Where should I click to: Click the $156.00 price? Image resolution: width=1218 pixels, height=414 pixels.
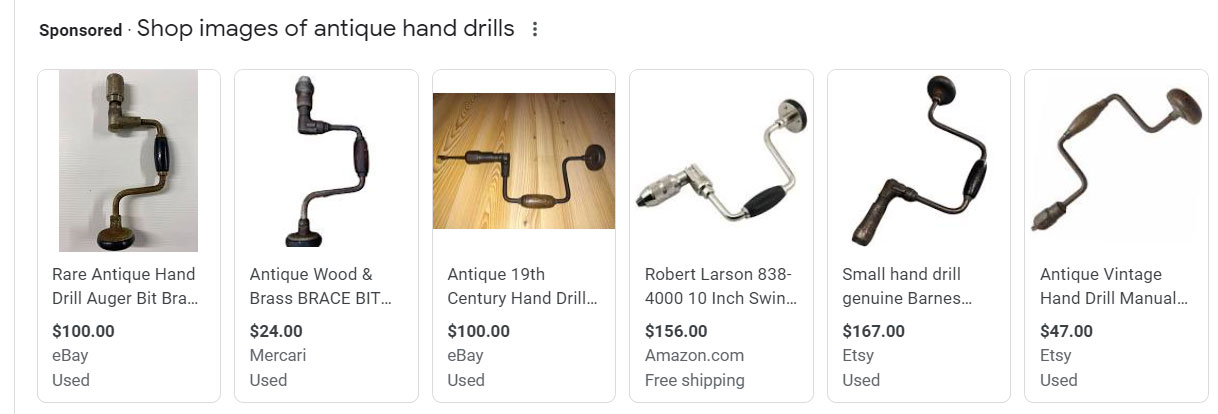pyautogui.click(x=676, y=331)
